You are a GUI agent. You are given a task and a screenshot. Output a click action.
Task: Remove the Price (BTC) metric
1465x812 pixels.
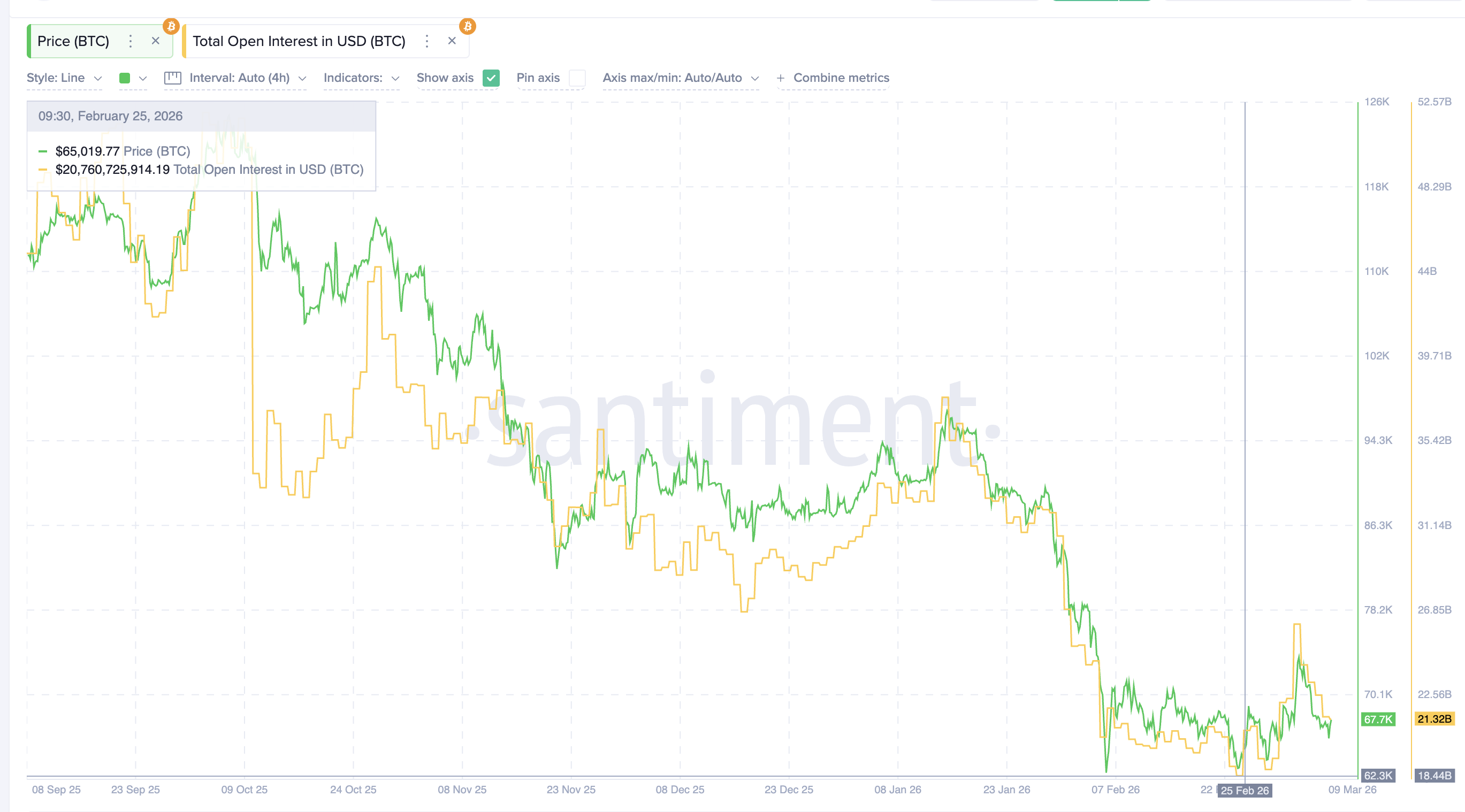coord(155,40)
